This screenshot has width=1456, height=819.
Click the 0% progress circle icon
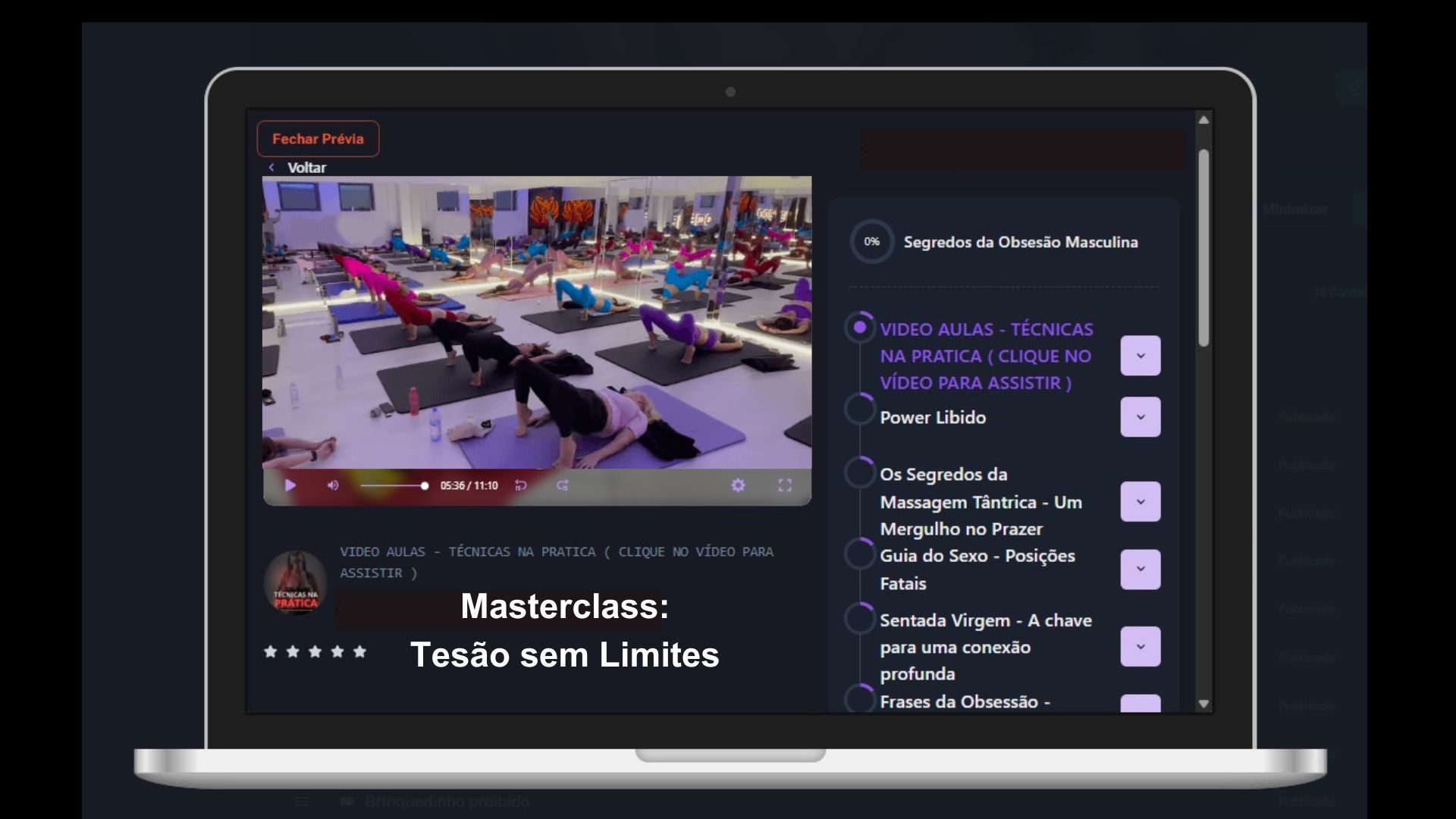click(871, 242)
